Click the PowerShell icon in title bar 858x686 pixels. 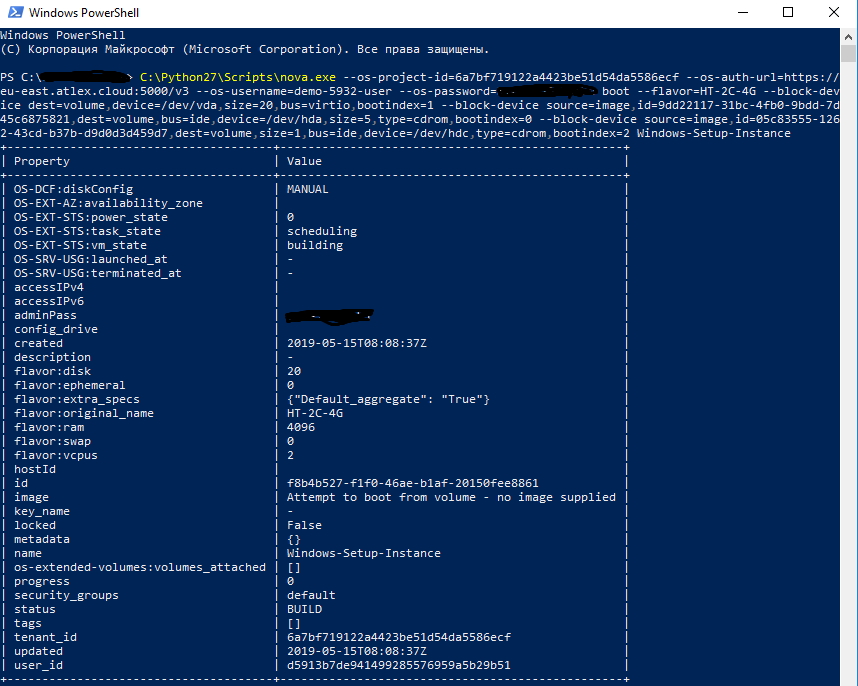point(15,12)
